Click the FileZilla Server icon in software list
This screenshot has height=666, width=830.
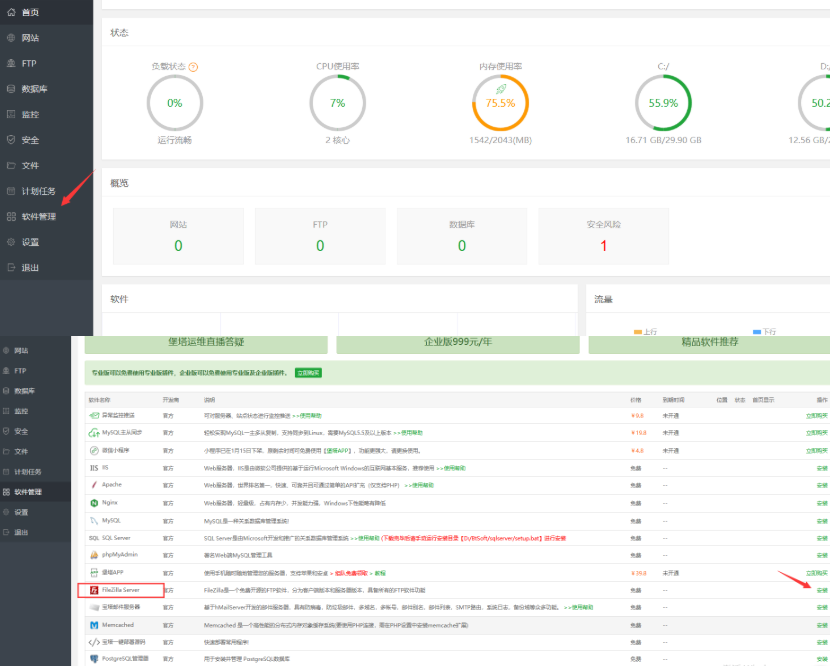(93, 591)
